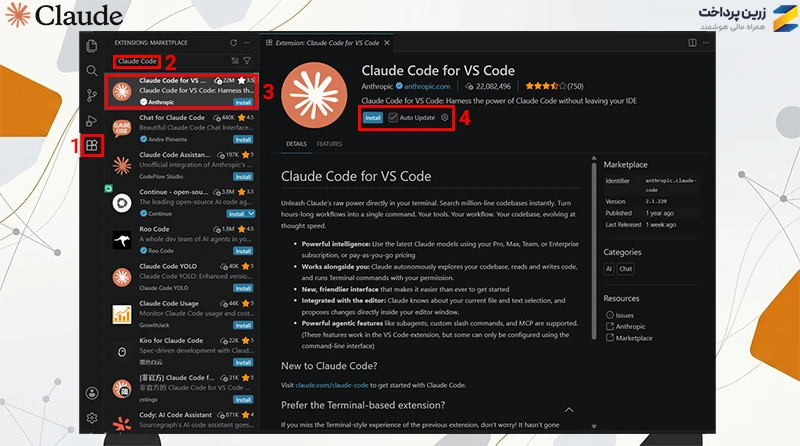Install Chat for Claude Code extension
Image resolution: width=800 pixels, height=446 pixels.
click(x=243, y=140)
